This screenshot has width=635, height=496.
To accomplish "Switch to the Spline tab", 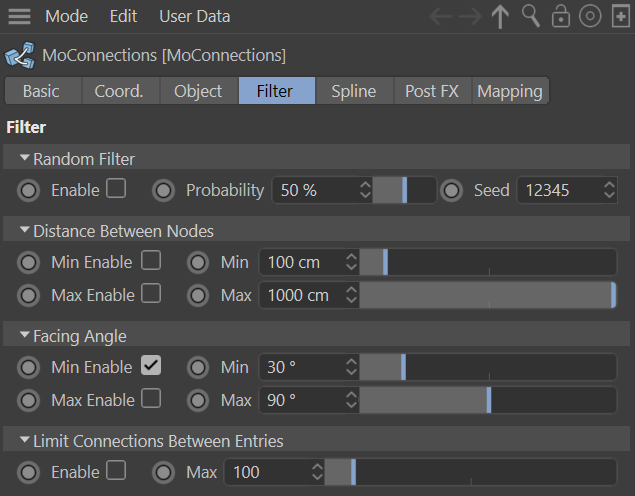I will click(354, 91).
